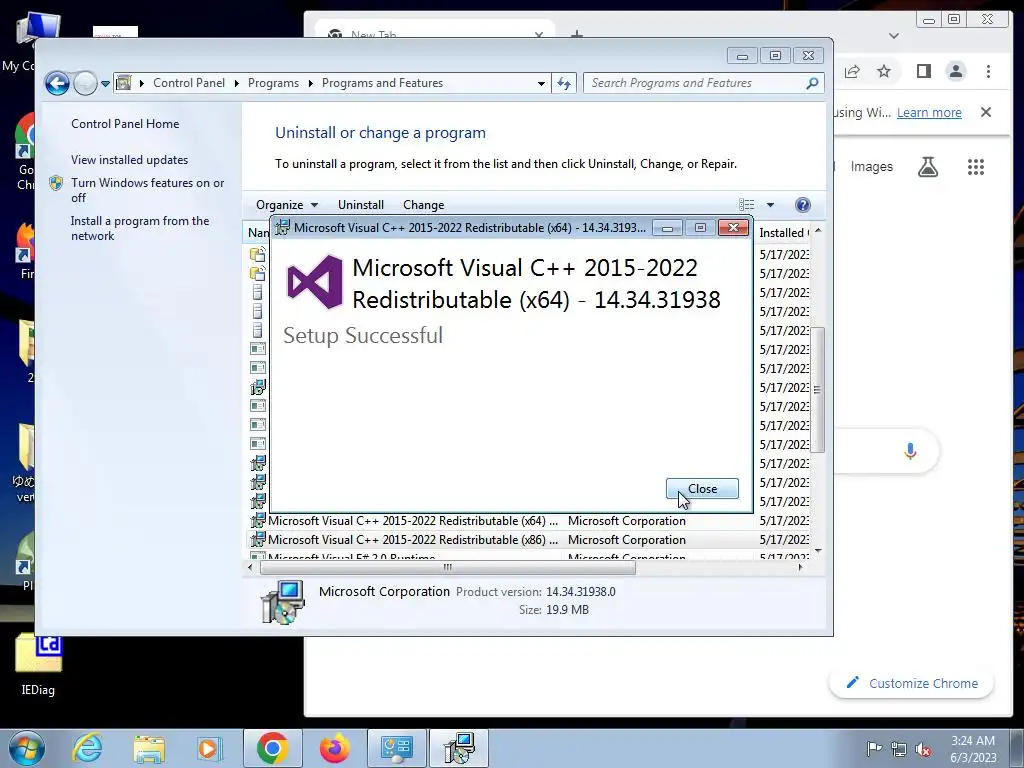This screenshot has width=1024, height=768.
Task: Click the muted volume tray icon
Action: click(x=923, y=749)
